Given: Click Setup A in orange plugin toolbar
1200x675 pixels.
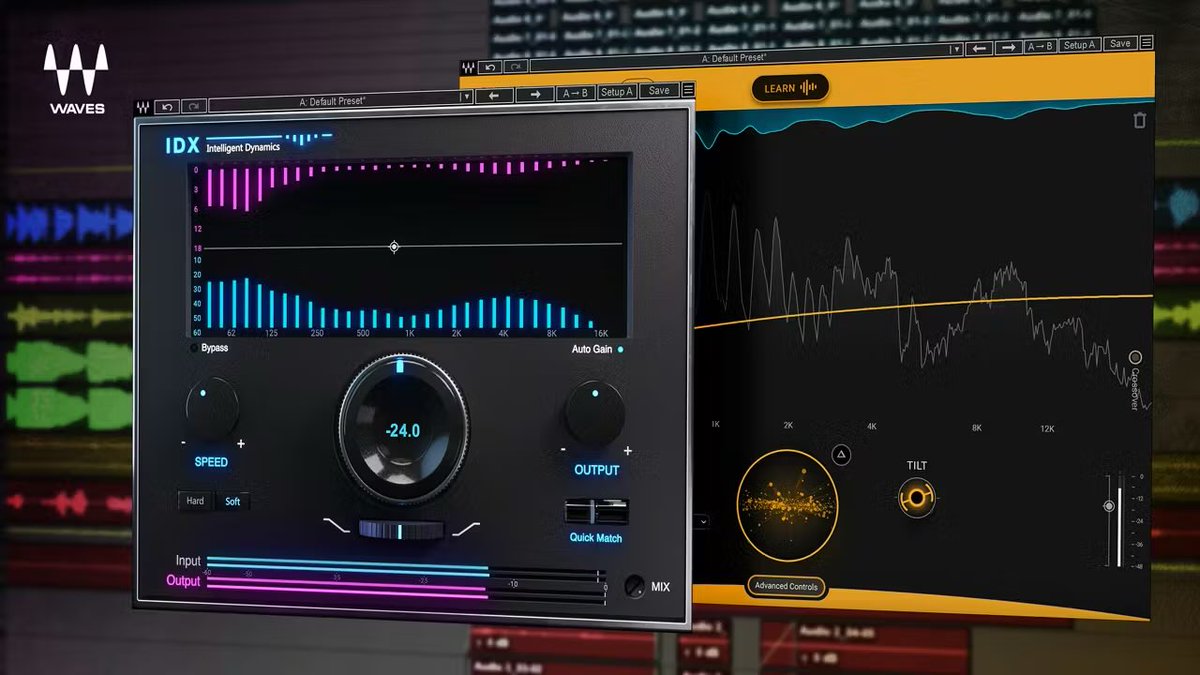Looking at the screenshot, I should [1081, 45].
